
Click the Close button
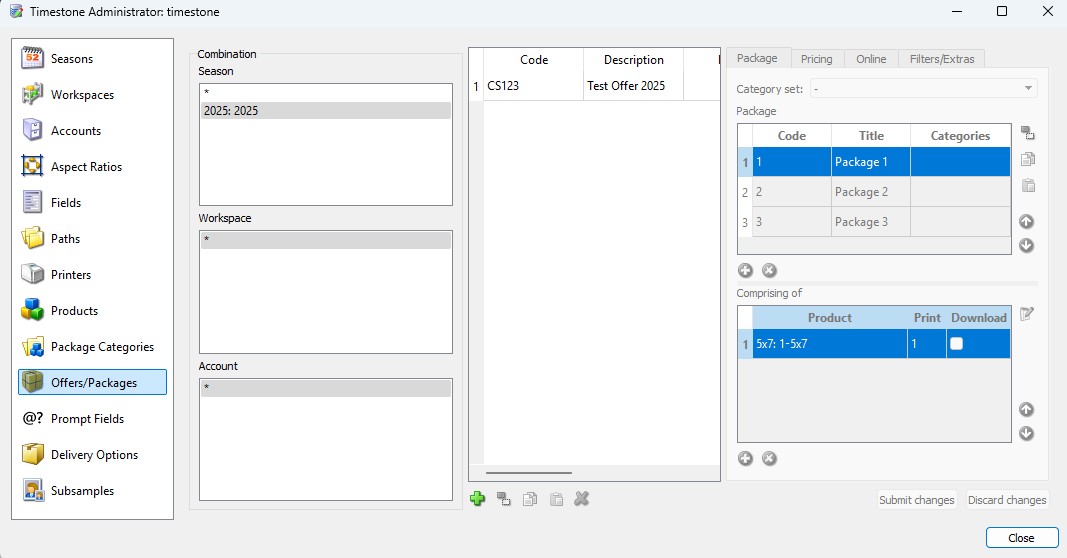[1021, 538]
